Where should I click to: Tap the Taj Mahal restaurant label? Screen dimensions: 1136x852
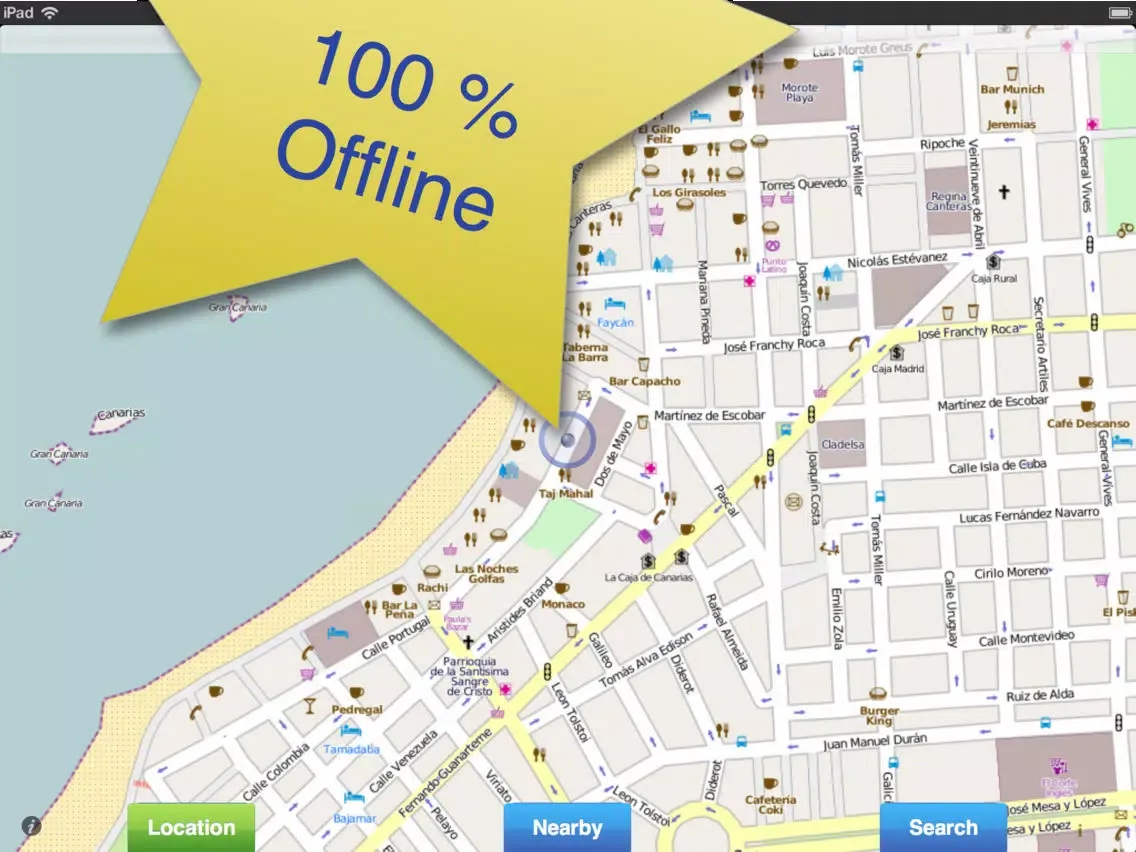click(566, 493)
